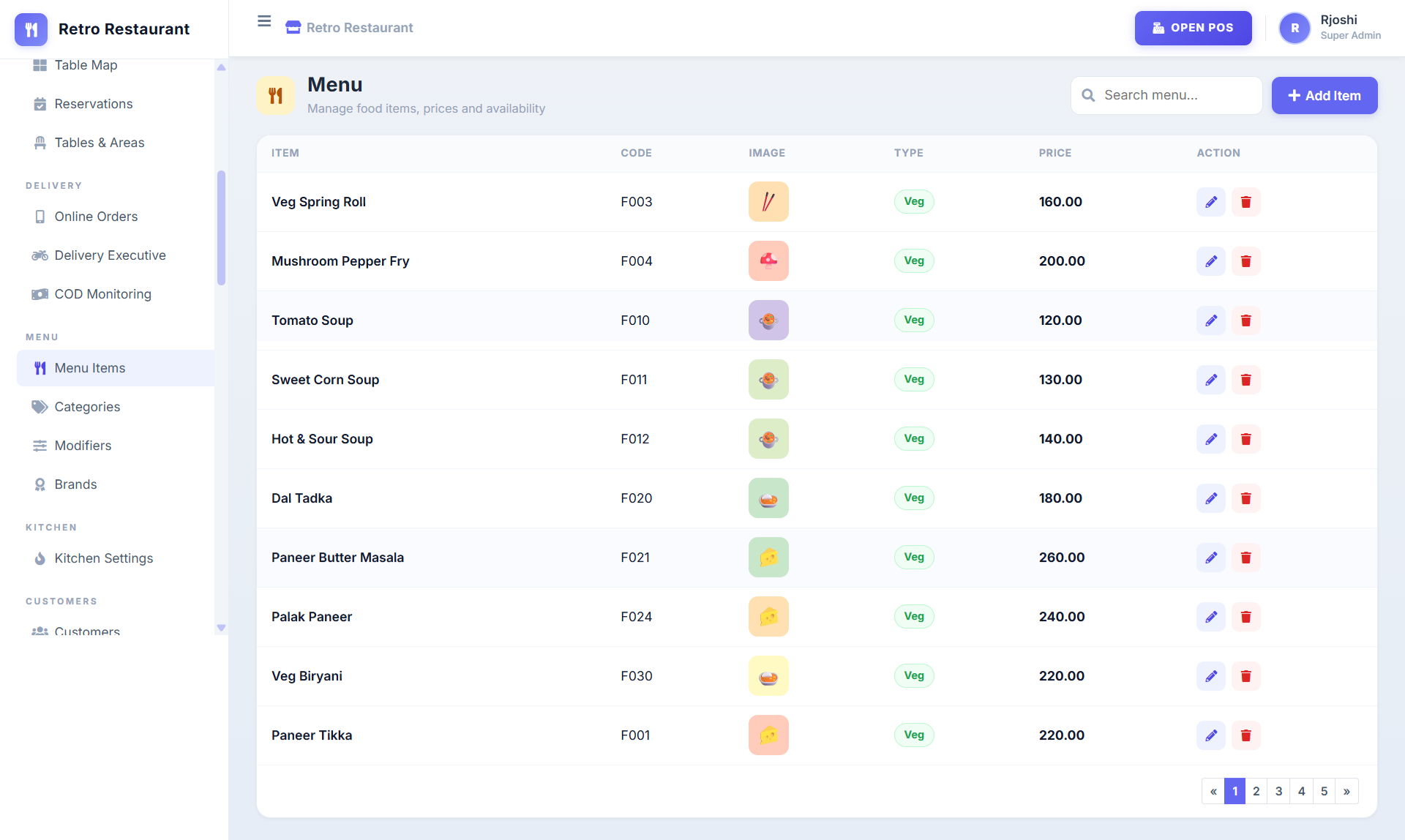
Task: Open Table Map in sidebar
Action: pos(116,65)
